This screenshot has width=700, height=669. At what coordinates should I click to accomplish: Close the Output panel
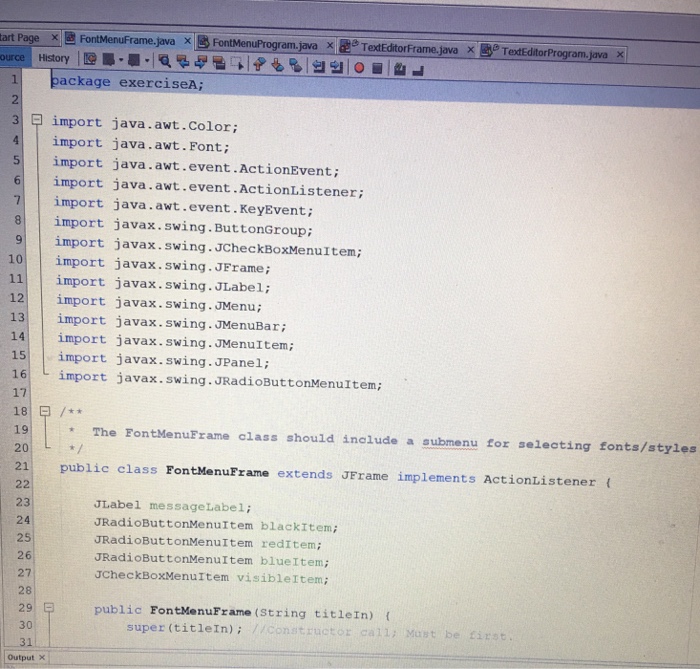coord(42,657)
